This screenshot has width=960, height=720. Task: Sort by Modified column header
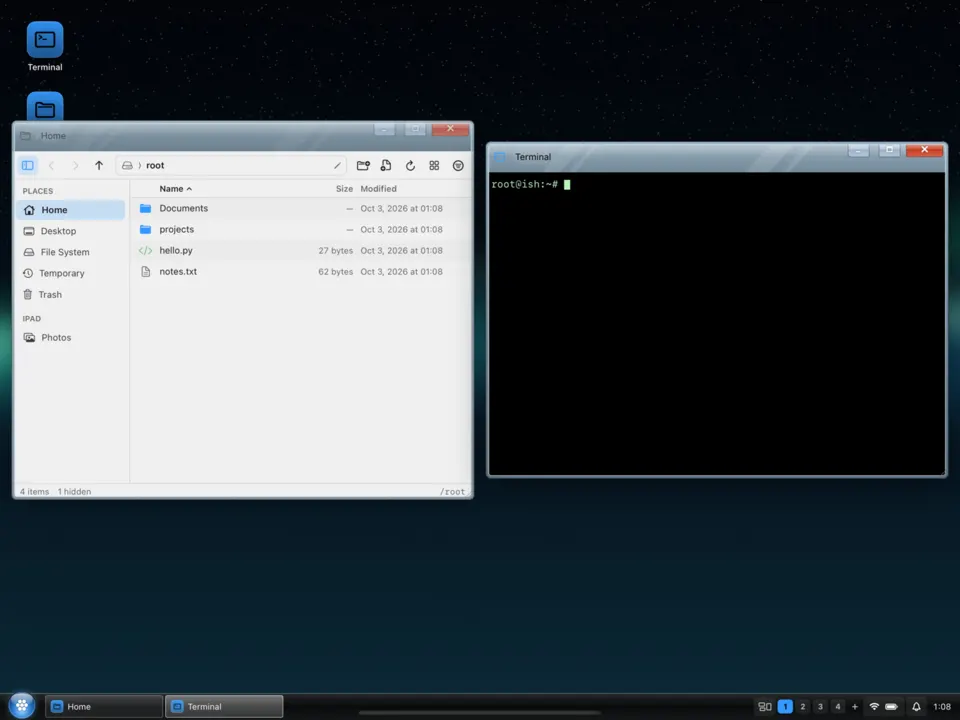coord(378,189)
